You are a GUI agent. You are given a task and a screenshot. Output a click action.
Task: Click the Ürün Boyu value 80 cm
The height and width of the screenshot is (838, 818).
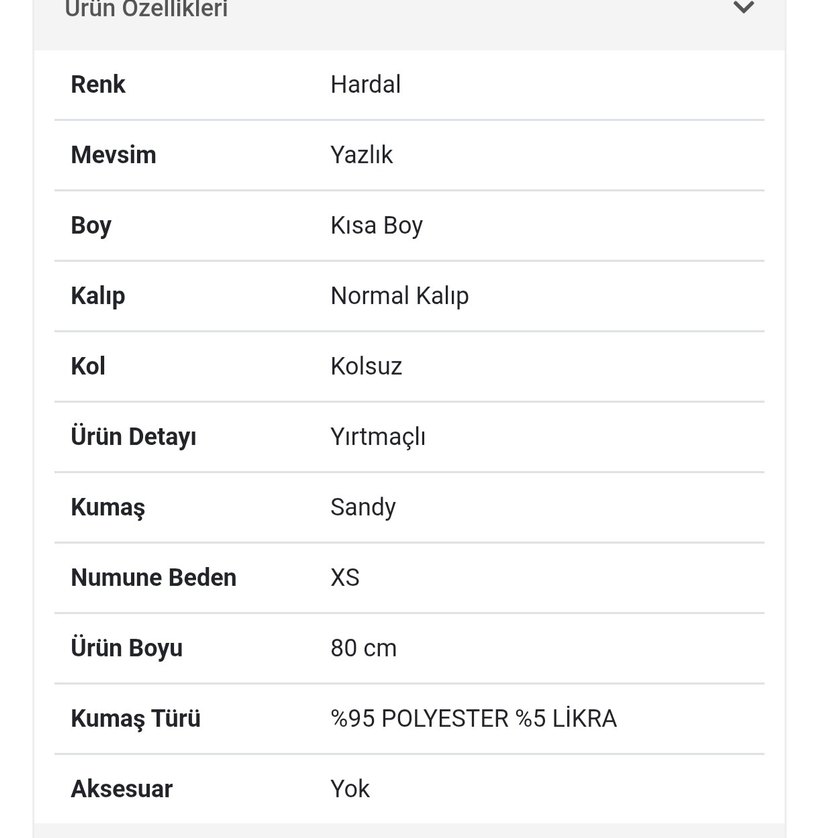click(364, 648)
